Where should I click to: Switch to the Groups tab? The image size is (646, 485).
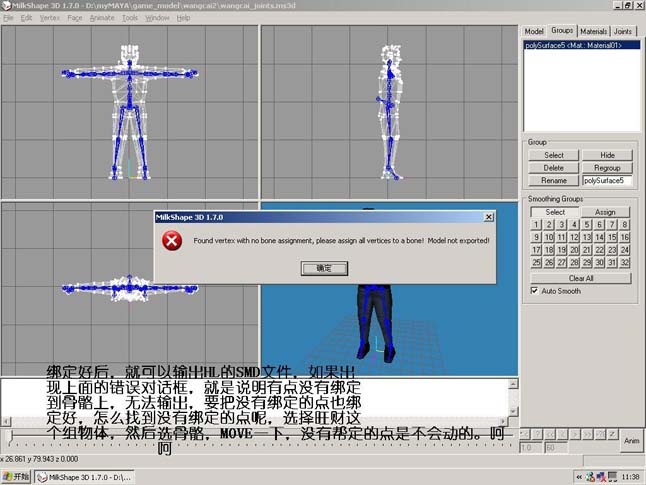pyautogui.click(x=562, y=30)
